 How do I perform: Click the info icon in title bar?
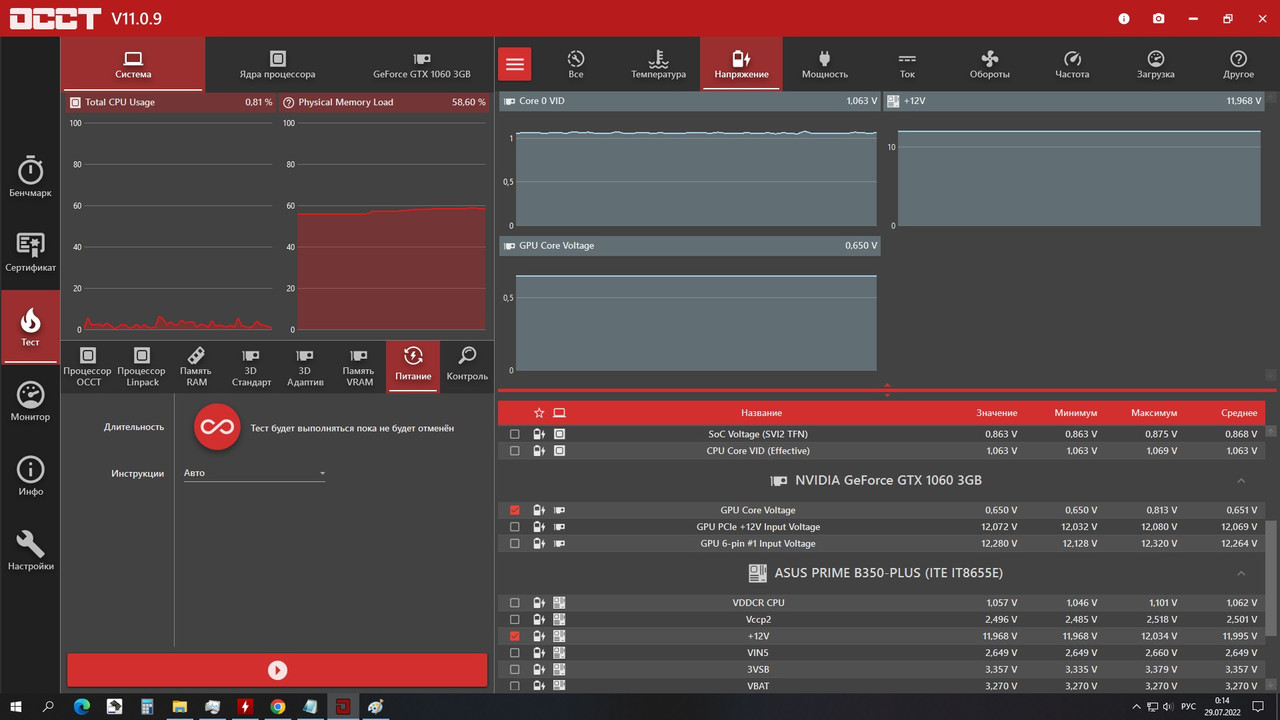tap(1124, 18)
